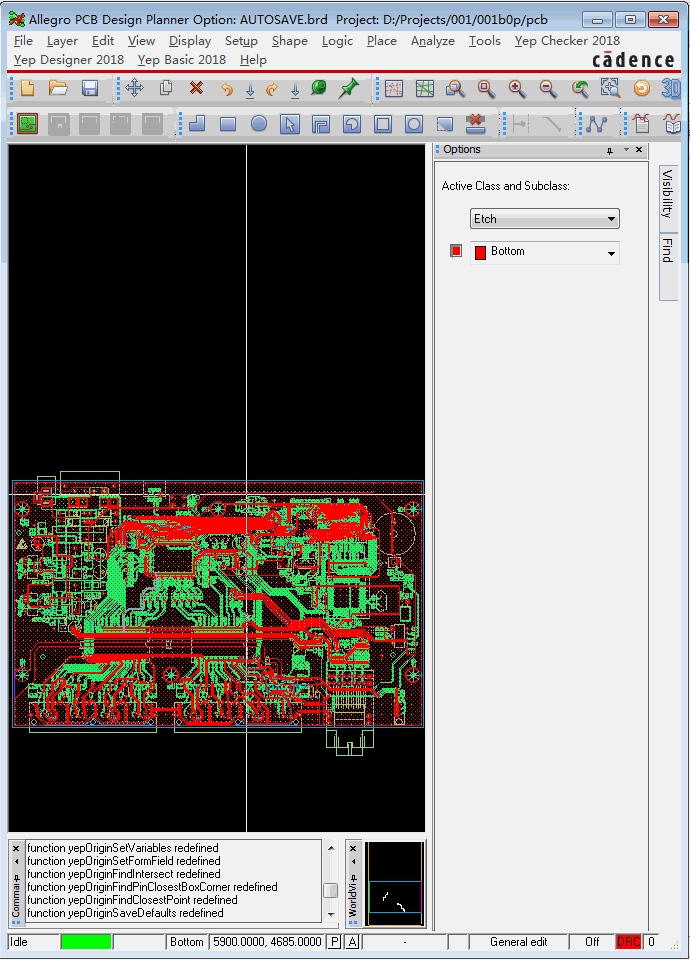
Task: Click the green pushpin icon
Action: [x=348, y=88]
